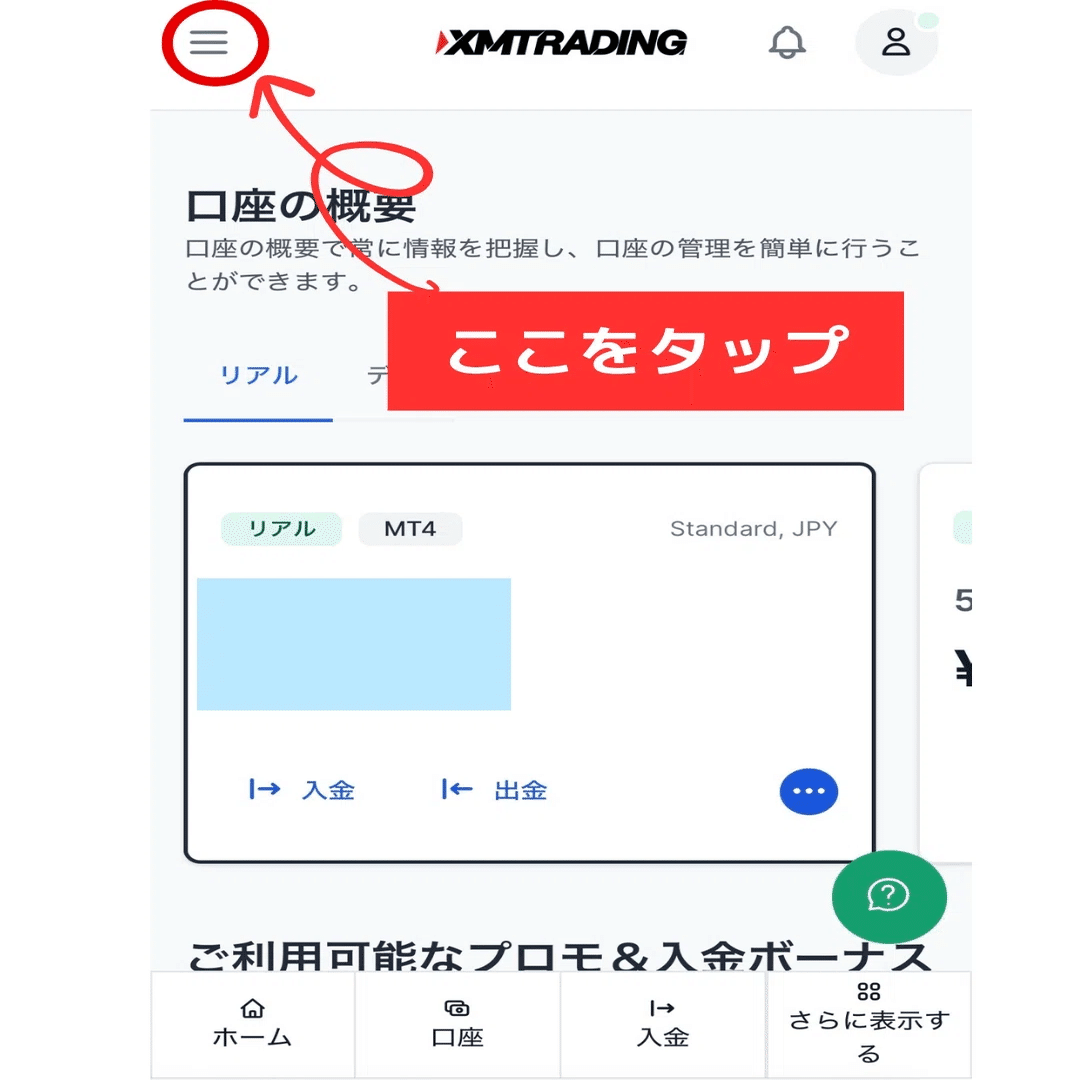The width and height of the screenshot is (1080, 1080).
Task: Select the partially visible next account card
Action: (x=946, y=663)
